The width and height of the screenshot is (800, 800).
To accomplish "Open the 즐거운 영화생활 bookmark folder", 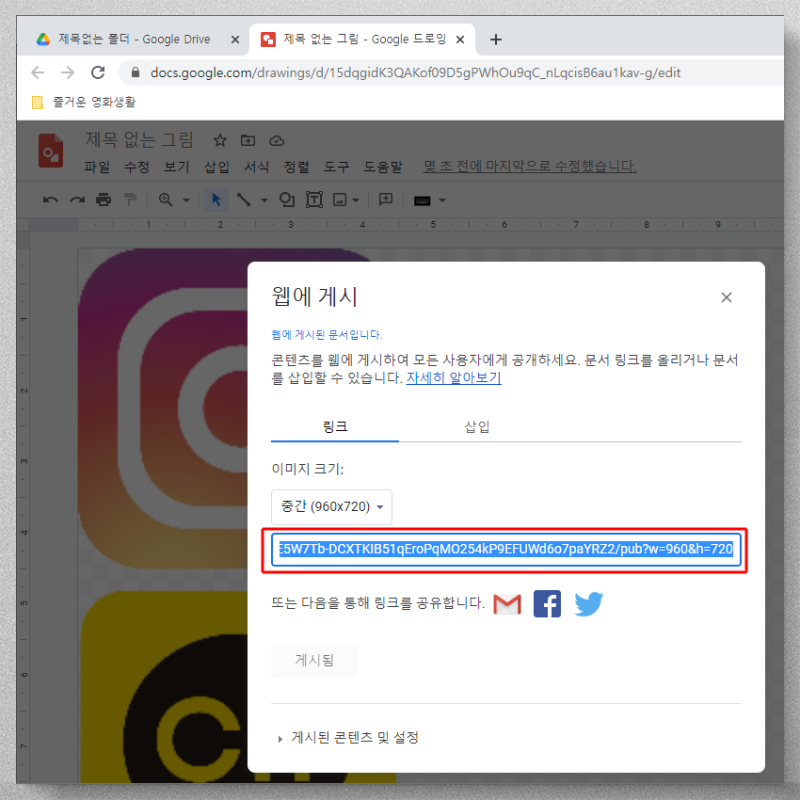I will tap(84, 102).
